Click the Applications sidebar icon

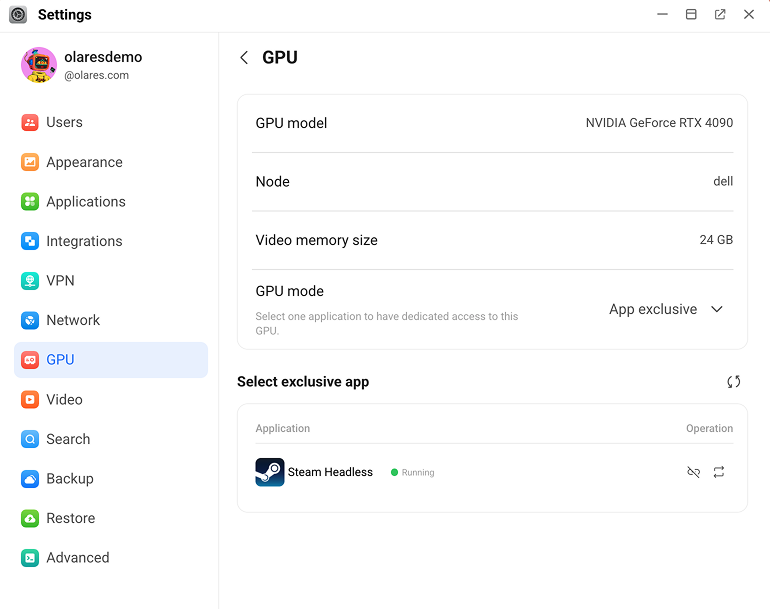tap(30, 201)
